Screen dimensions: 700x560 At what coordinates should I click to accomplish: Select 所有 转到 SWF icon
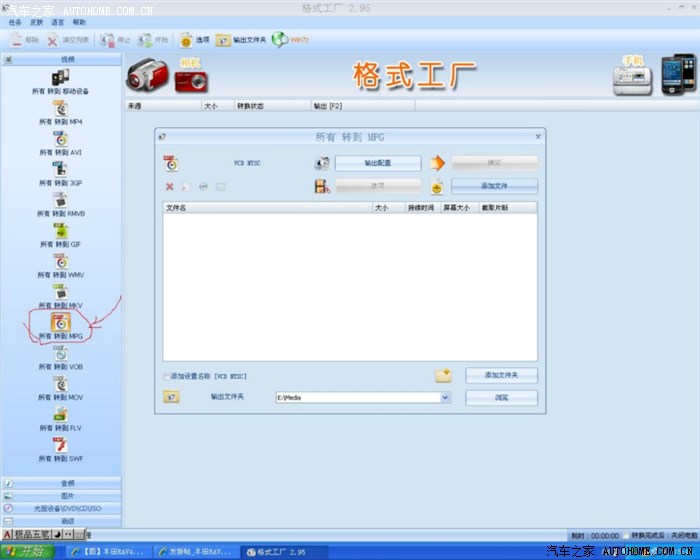(60, 445)
